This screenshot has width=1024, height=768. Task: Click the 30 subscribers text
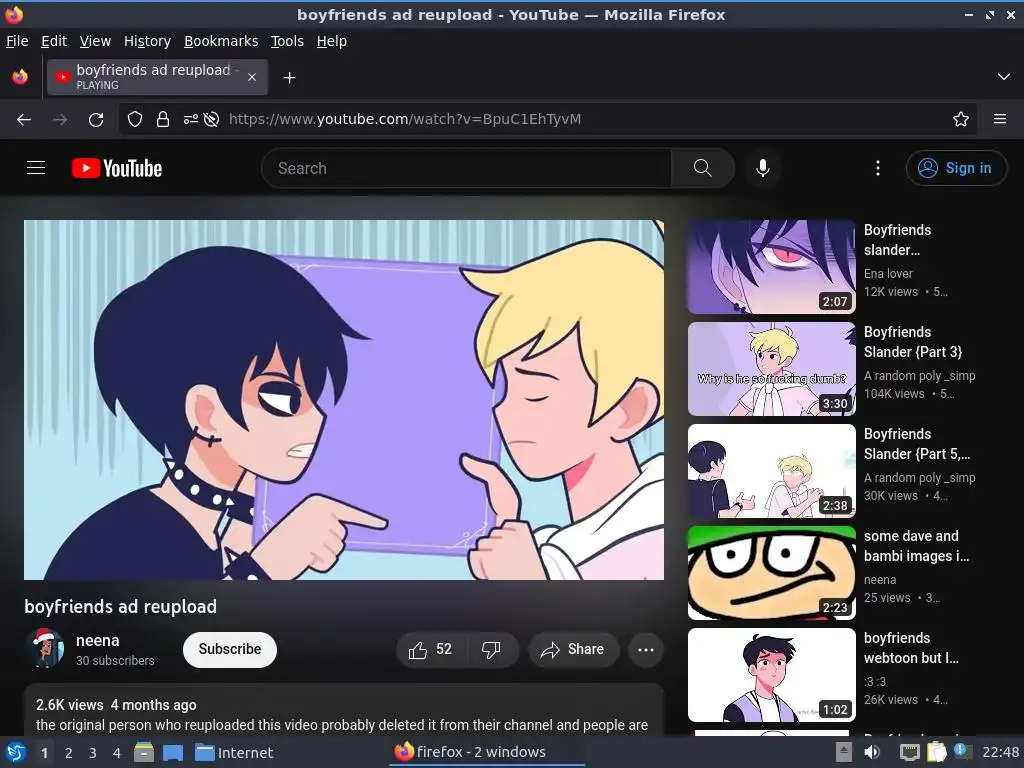pos(115,660)
